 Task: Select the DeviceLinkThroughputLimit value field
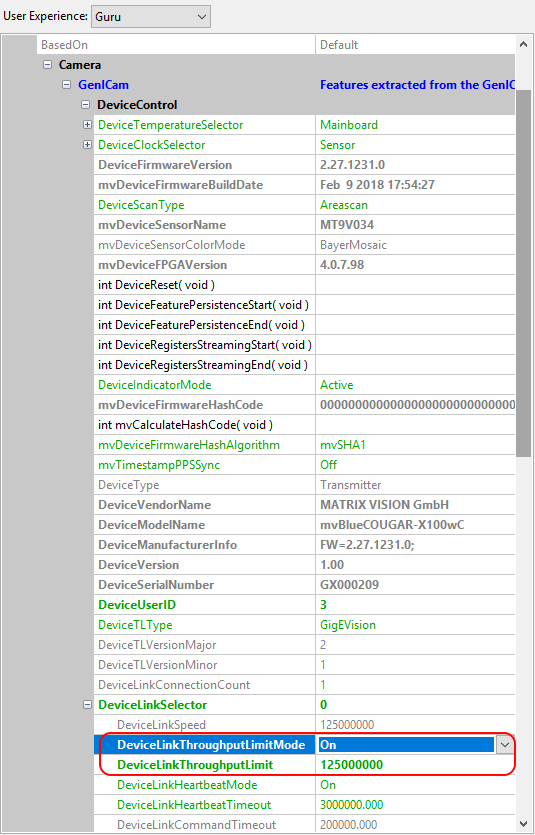point(415,765)
